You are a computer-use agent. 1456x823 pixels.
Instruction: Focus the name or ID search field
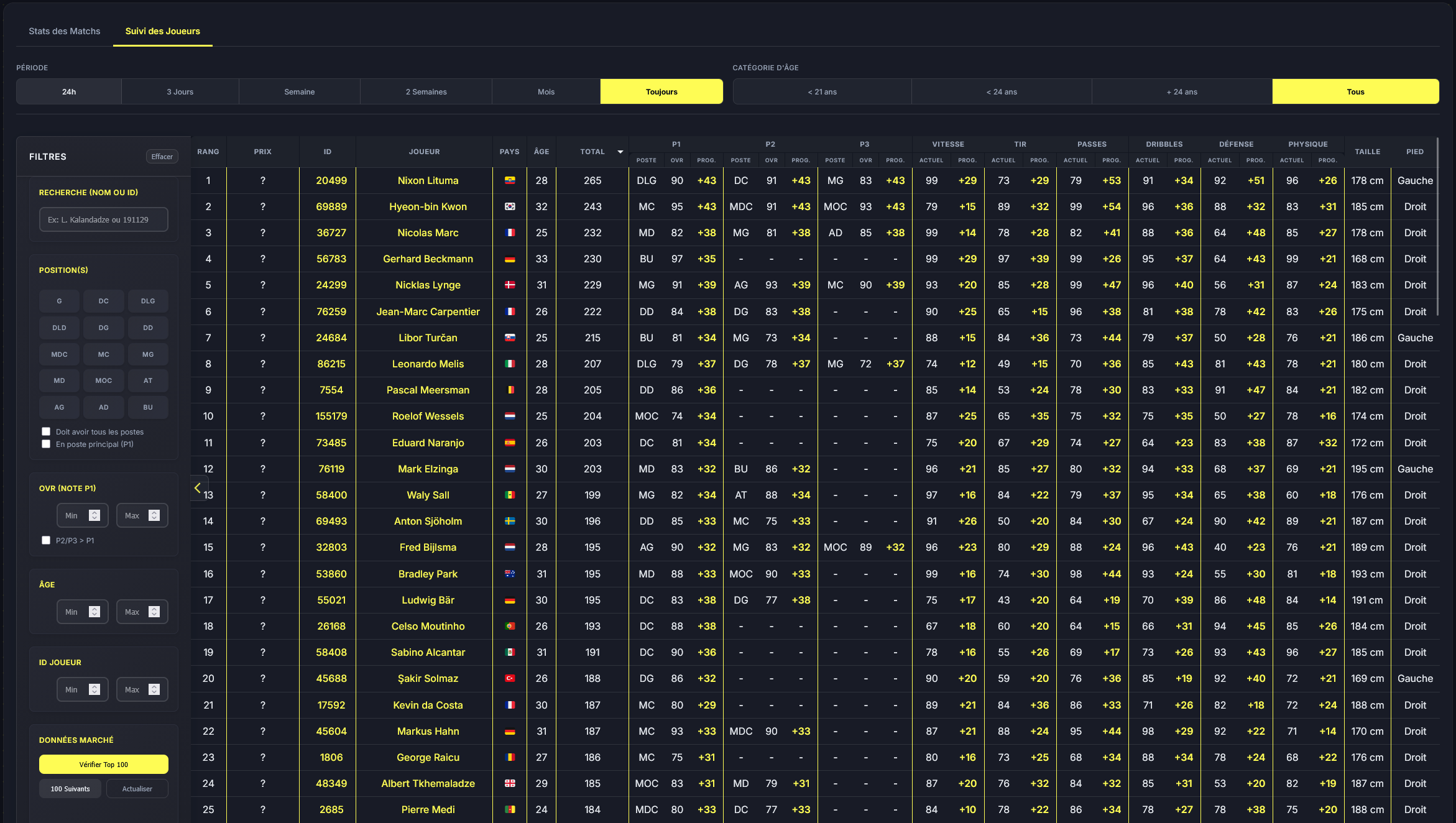104,219
